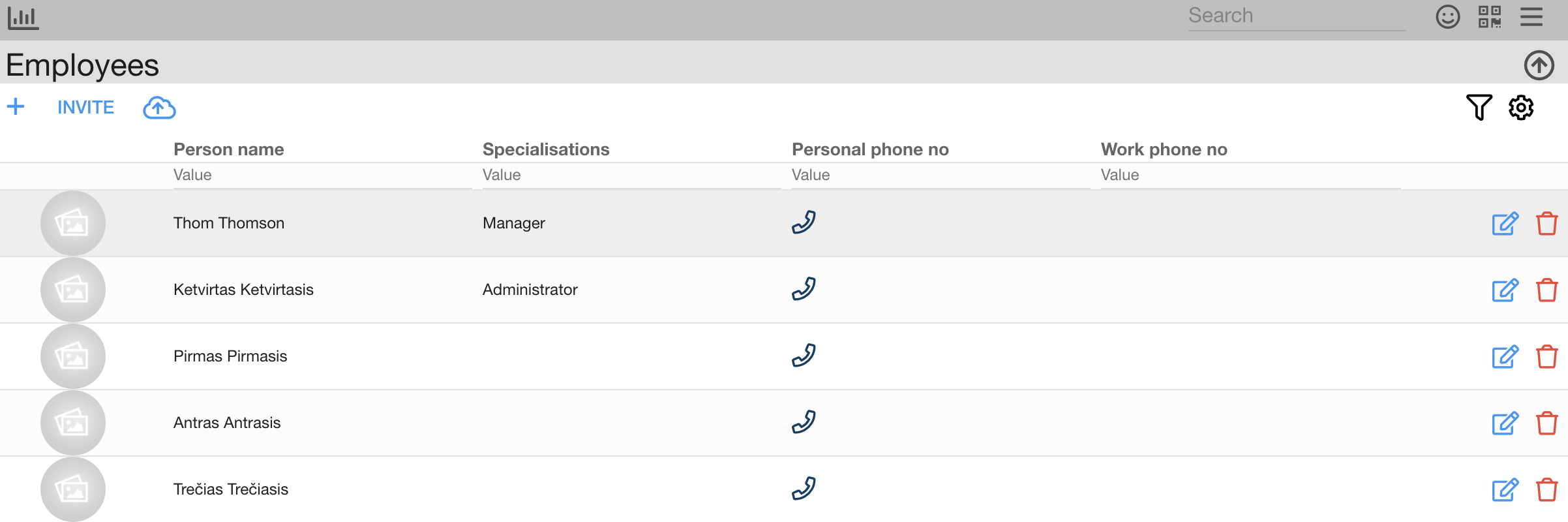1568x522 pixels.
Task: Open the QR code scanner icon
Action: [1490, 16]
